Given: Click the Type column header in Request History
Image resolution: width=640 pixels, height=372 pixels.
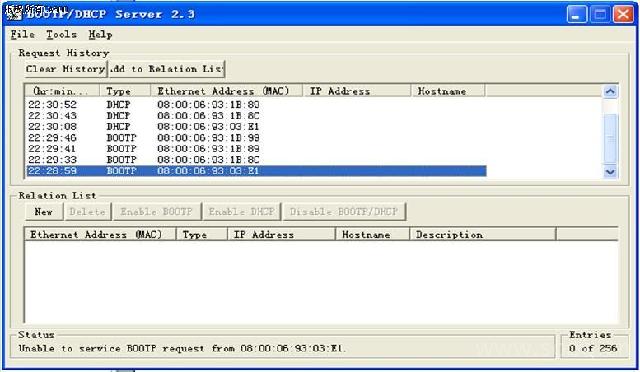Looking at the screenshot, I should 125,91.
